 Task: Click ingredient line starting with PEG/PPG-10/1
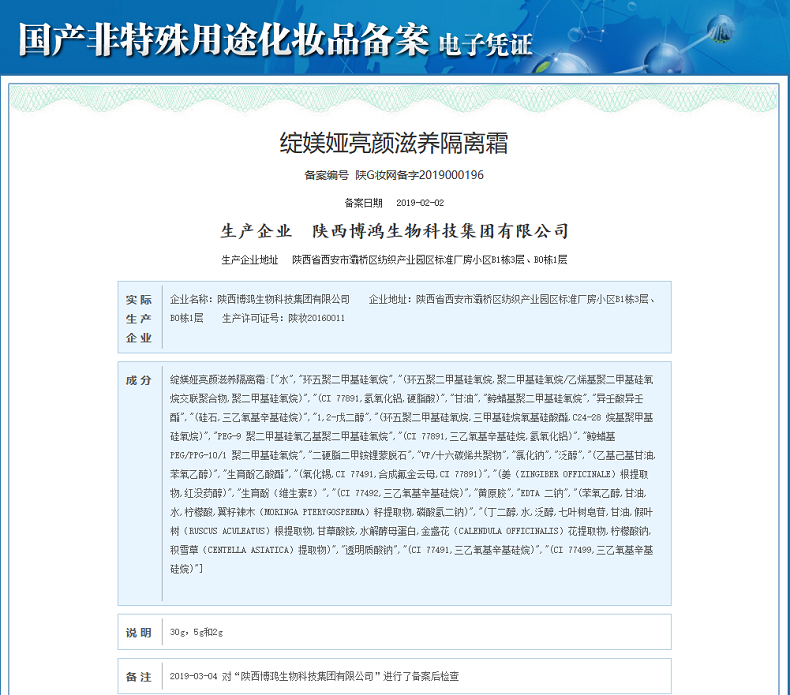coord(412,456)
